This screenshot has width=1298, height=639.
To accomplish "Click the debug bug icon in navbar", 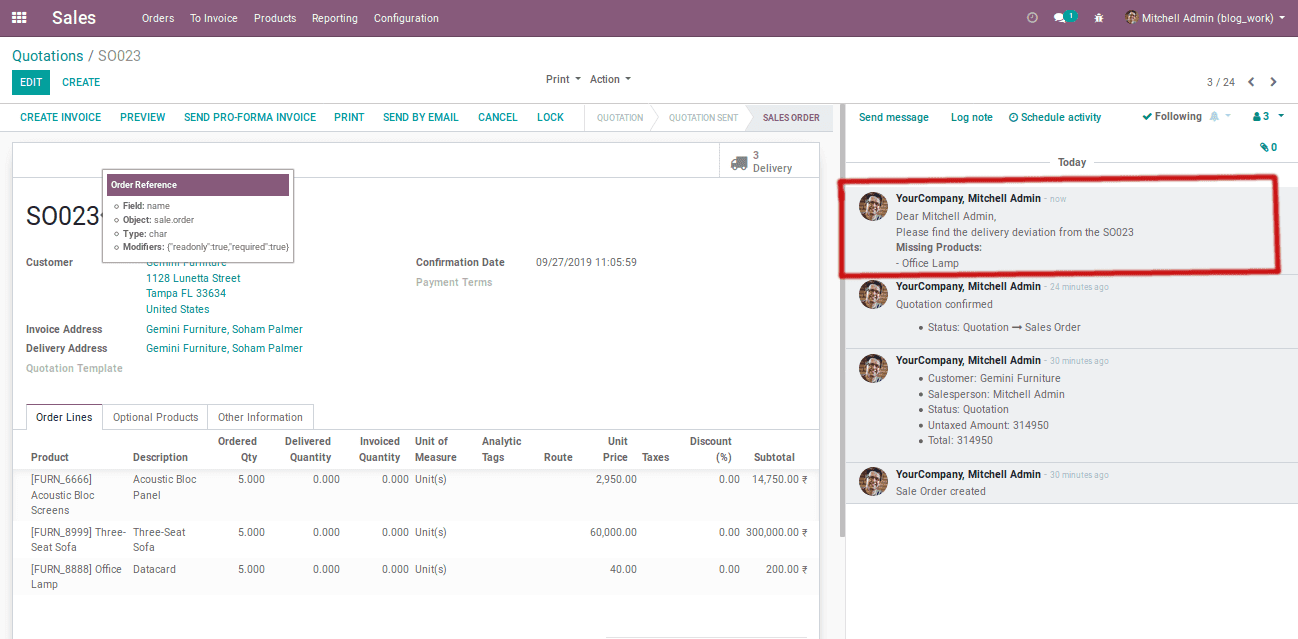I will pos(1099,18).
